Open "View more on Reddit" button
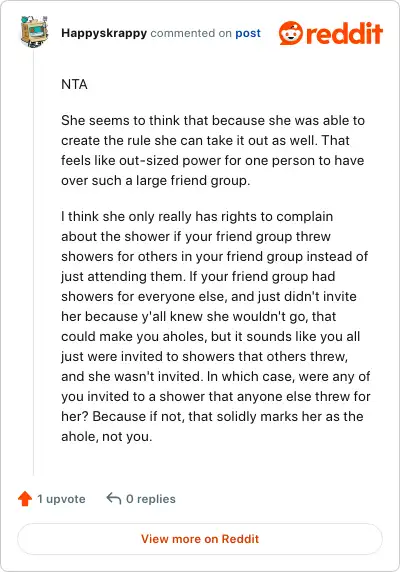Screen dimensions: 400x572 [x=200, y=539]
